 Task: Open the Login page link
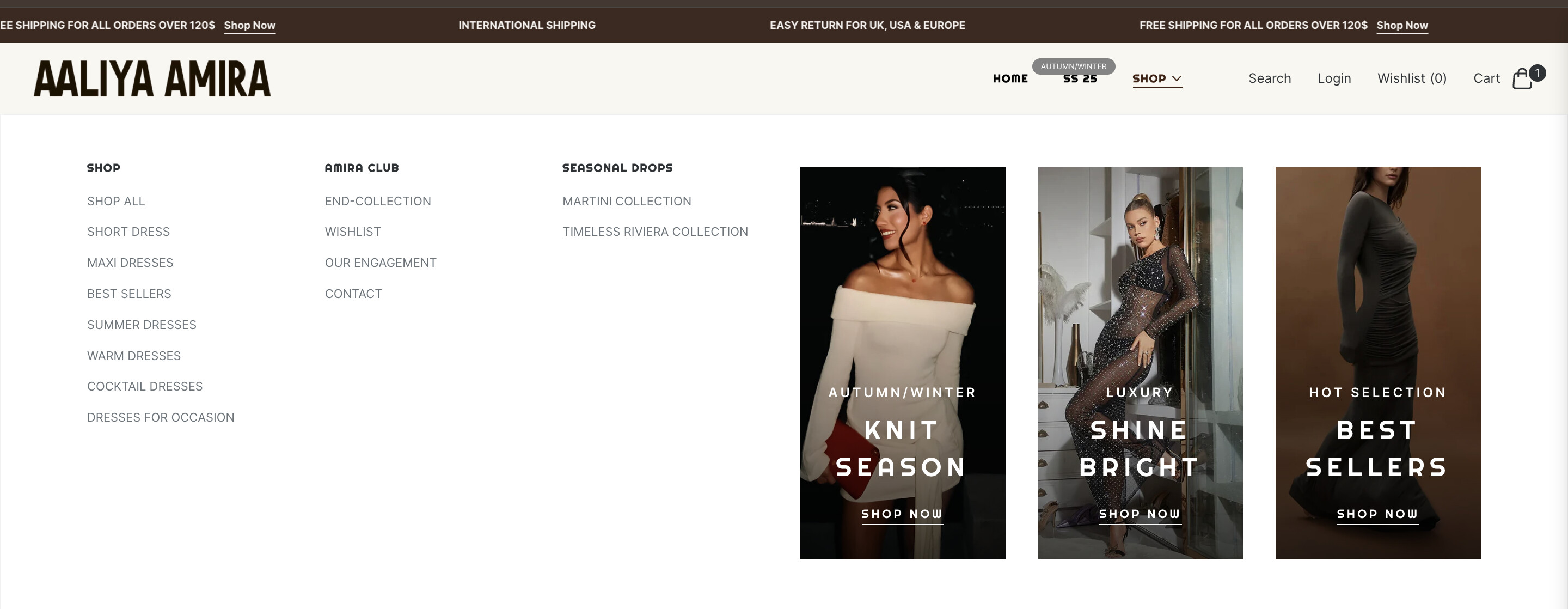(x=1334, y=78)
